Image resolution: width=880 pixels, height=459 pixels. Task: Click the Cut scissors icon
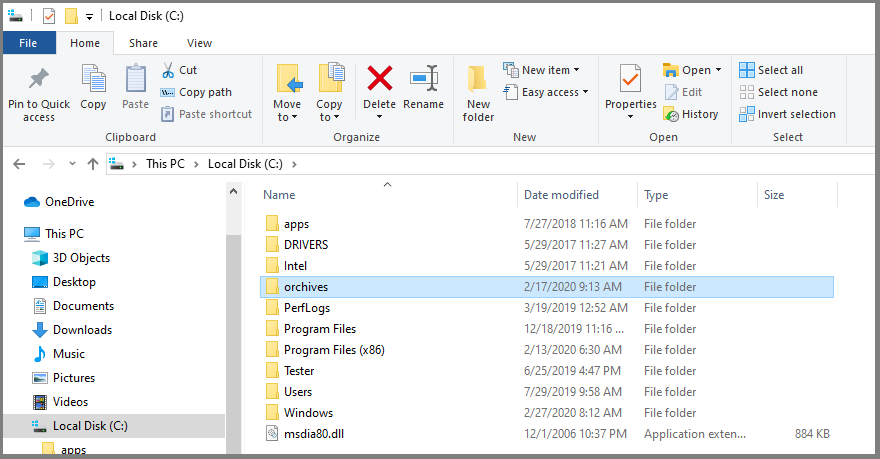tap(168, 70)
